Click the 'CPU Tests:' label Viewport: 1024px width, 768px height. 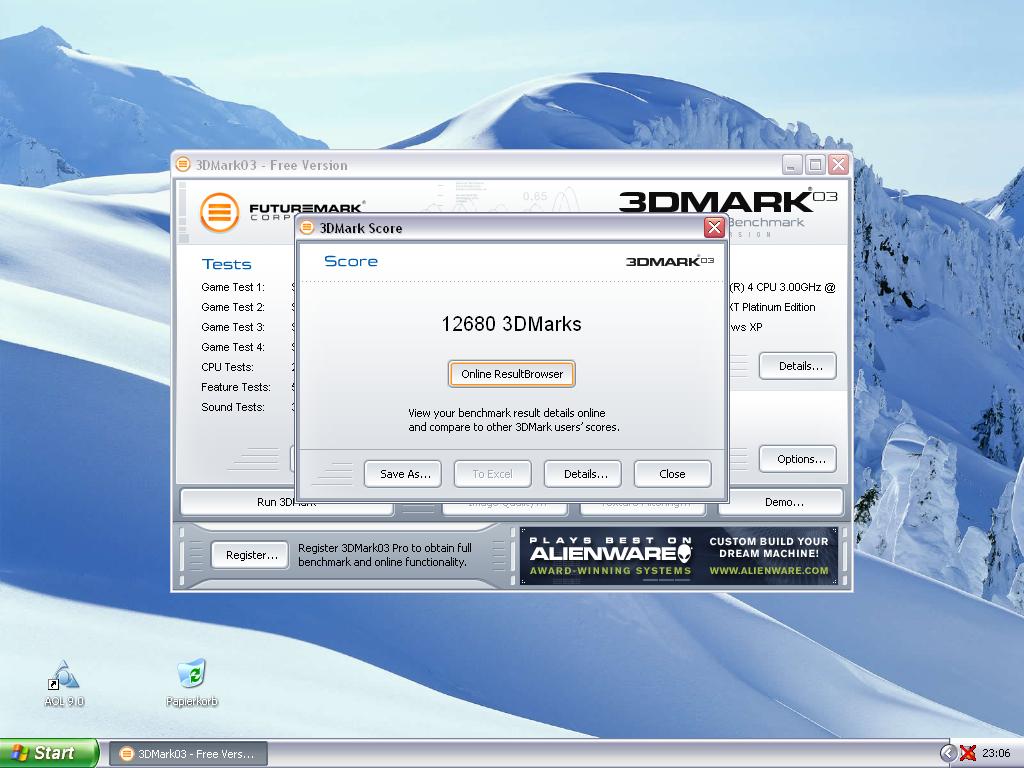(x=227, y=367)
